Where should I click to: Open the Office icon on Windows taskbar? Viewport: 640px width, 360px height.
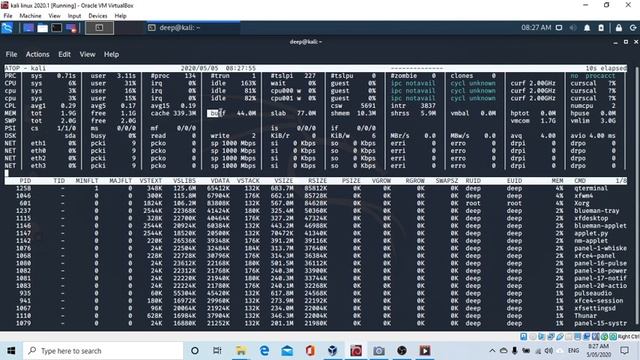(x=310, y=351)
